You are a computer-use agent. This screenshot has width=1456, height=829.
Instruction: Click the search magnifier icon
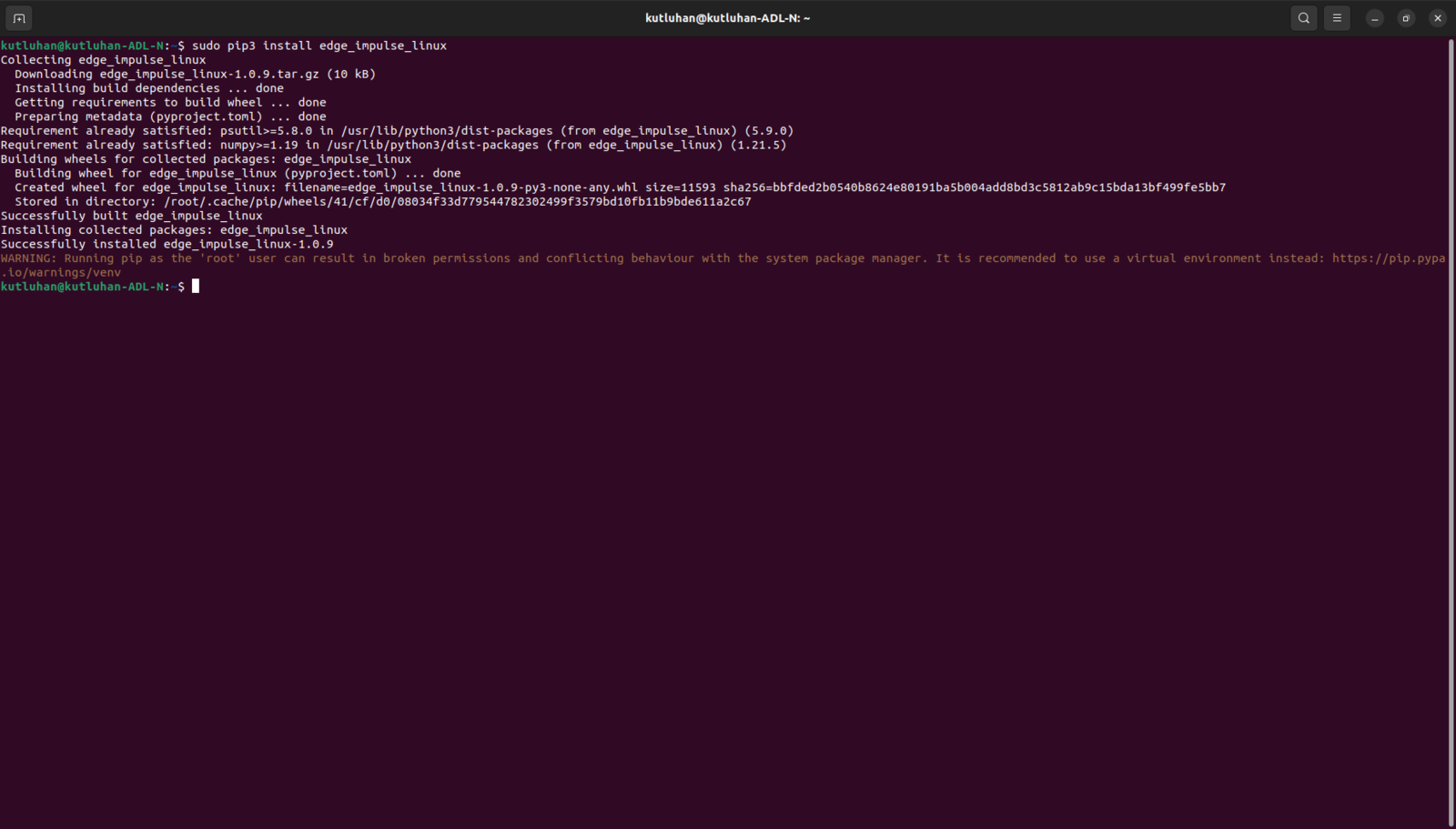[x=1304, y=18]
